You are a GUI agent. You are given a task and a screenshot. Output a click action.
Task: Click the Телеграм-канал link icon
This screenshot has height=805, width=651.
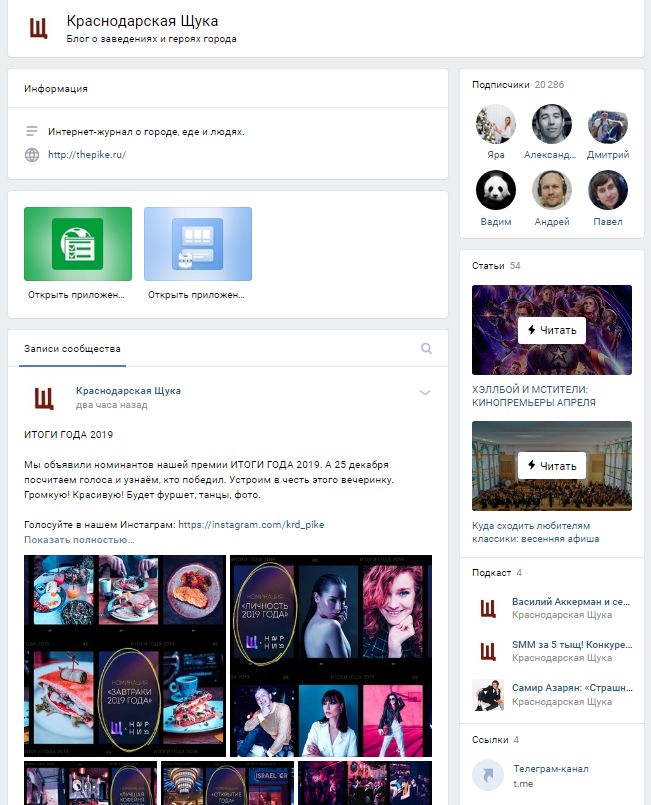pyautogui.click(x=488, y=776)
